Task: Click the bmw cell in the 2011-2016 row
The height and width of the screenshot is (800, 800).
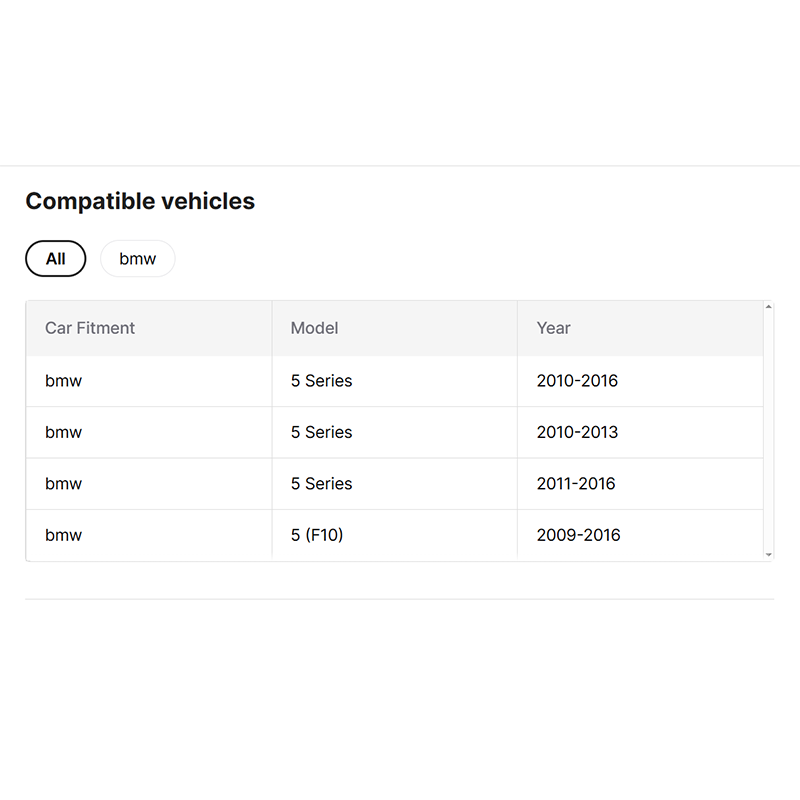Action: pyautogui.click(x=64, y=484)
